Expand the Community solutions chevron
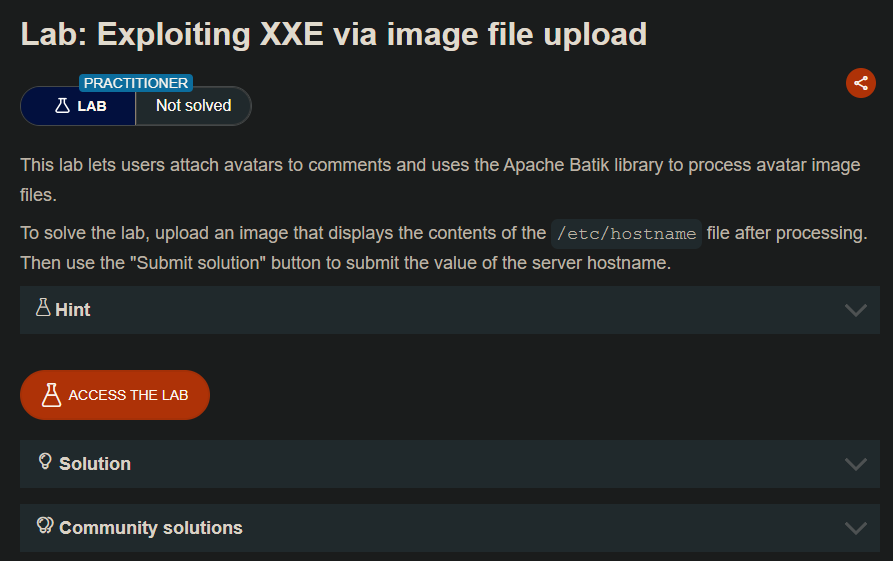This screenshot has height=561, width=893. click(x=855, y=528)
